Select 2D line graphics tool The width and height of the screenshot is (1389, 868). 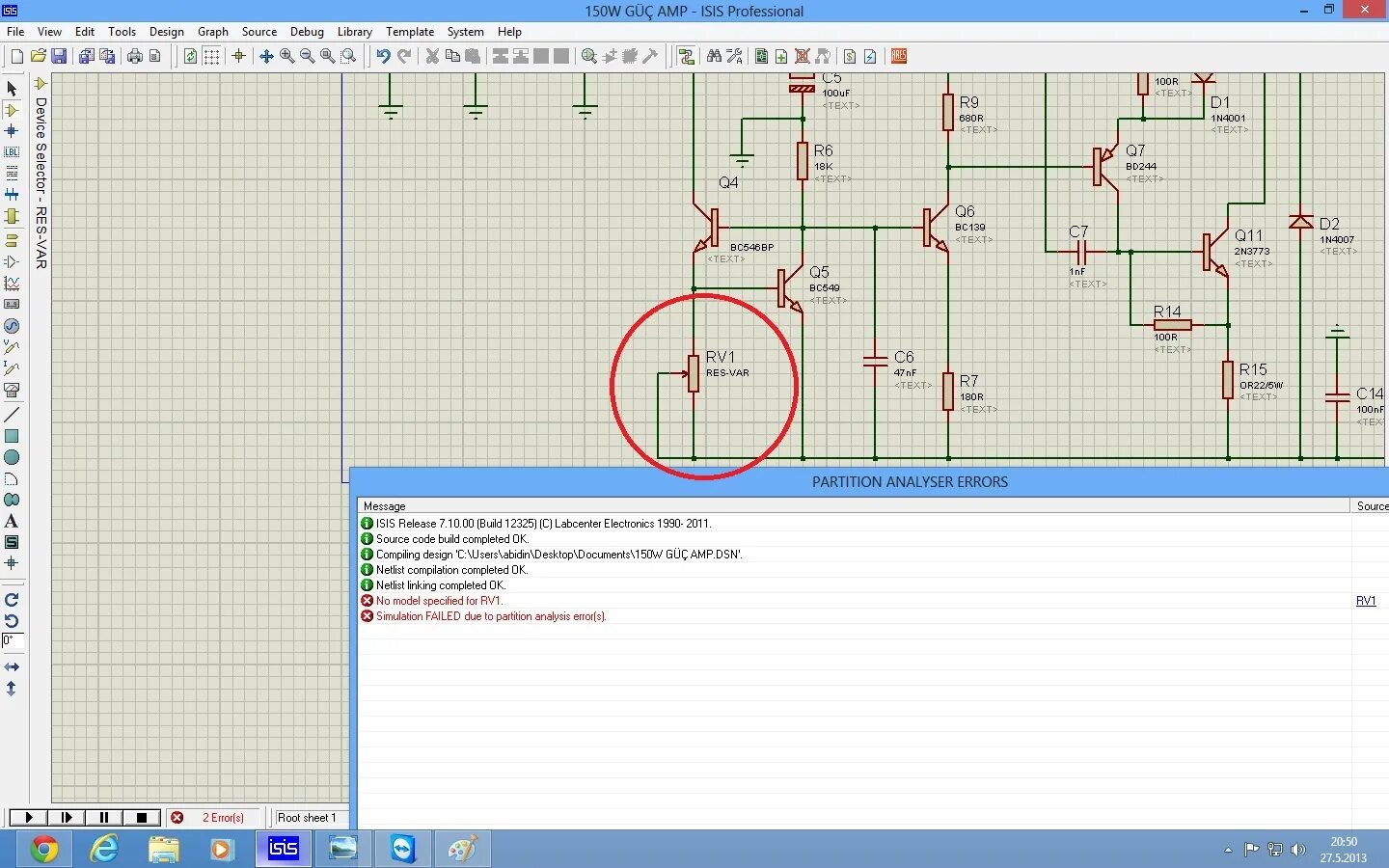pyautogui.click(x=12, y=415)
